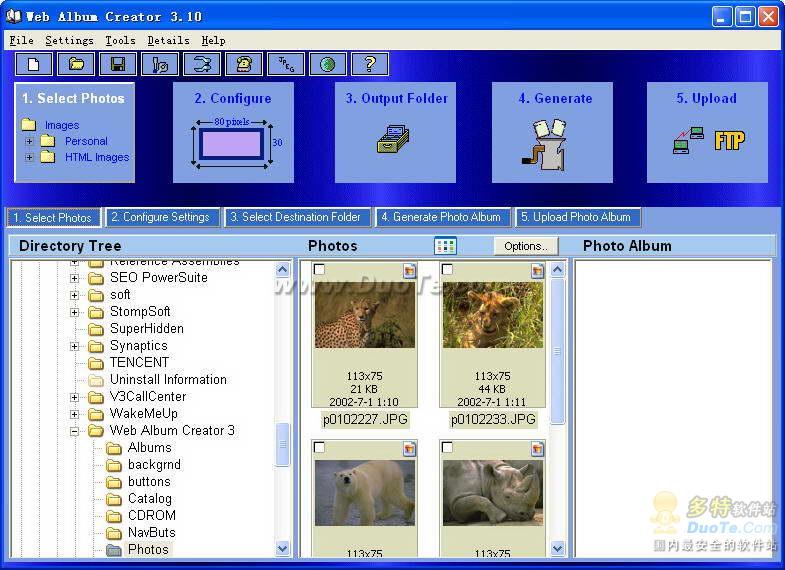This screenshot has height=570, width=785.
Task: Select the NavButs folder in tree
Action: pyautogui.click(x=152, y=532)
